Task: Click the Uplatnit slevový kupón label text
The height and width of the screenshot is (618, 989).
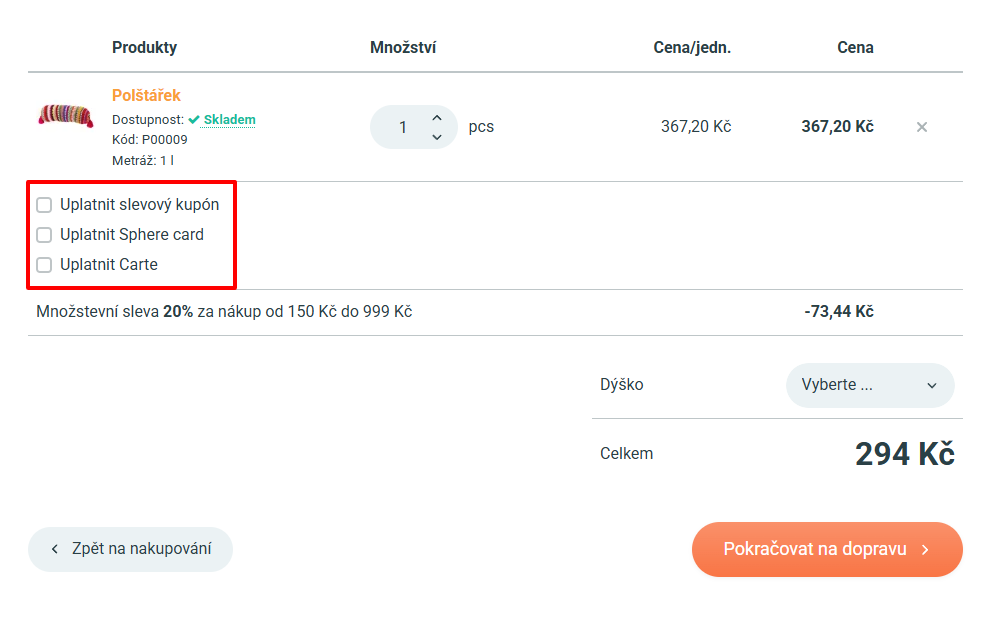Action: (x=139, y=205)
